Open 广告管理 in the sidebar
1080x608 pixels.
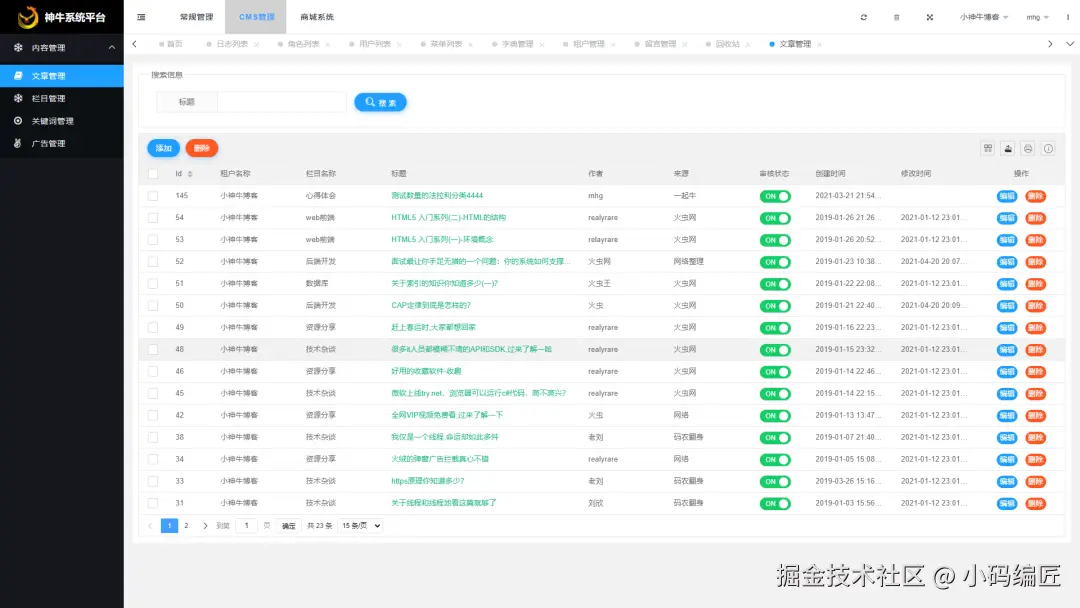(62, 144)
